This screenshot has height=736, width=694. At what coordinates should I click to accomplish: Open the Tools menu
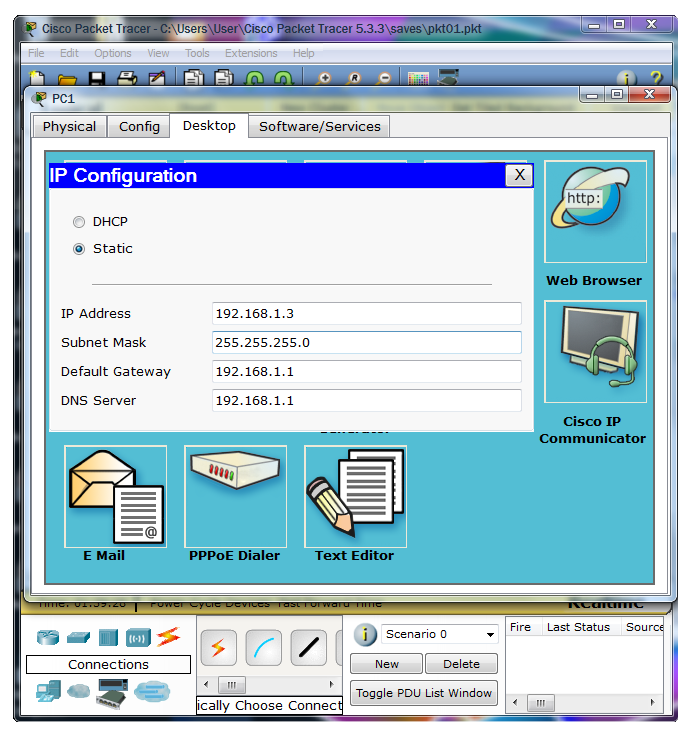(197, 53)
